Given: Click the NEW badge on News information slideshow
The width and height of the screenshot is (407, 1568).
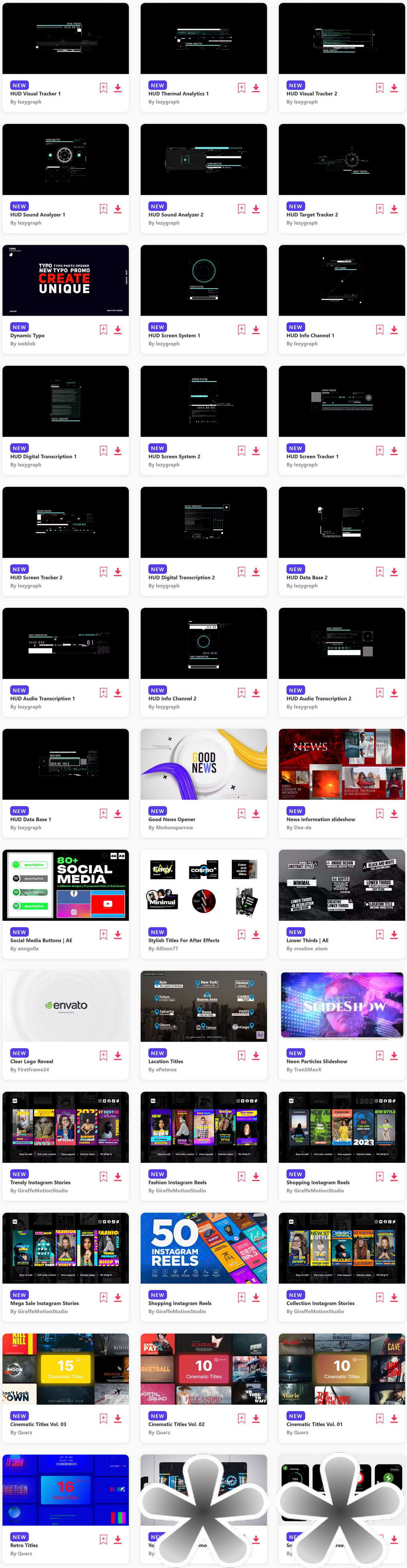Looking at the screenshot, I should (296, 811).
